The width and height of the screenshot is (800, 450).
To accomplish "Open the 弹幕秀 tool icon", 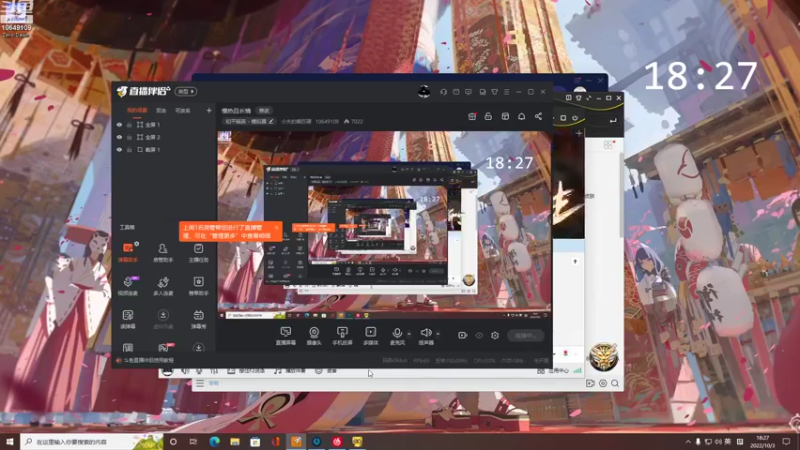I will pos(198,319).
